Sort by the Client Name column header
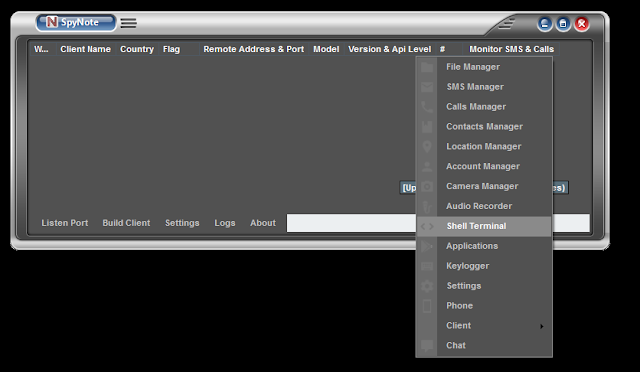This screenshot has height=372, width=640. (x=85, y=49)
